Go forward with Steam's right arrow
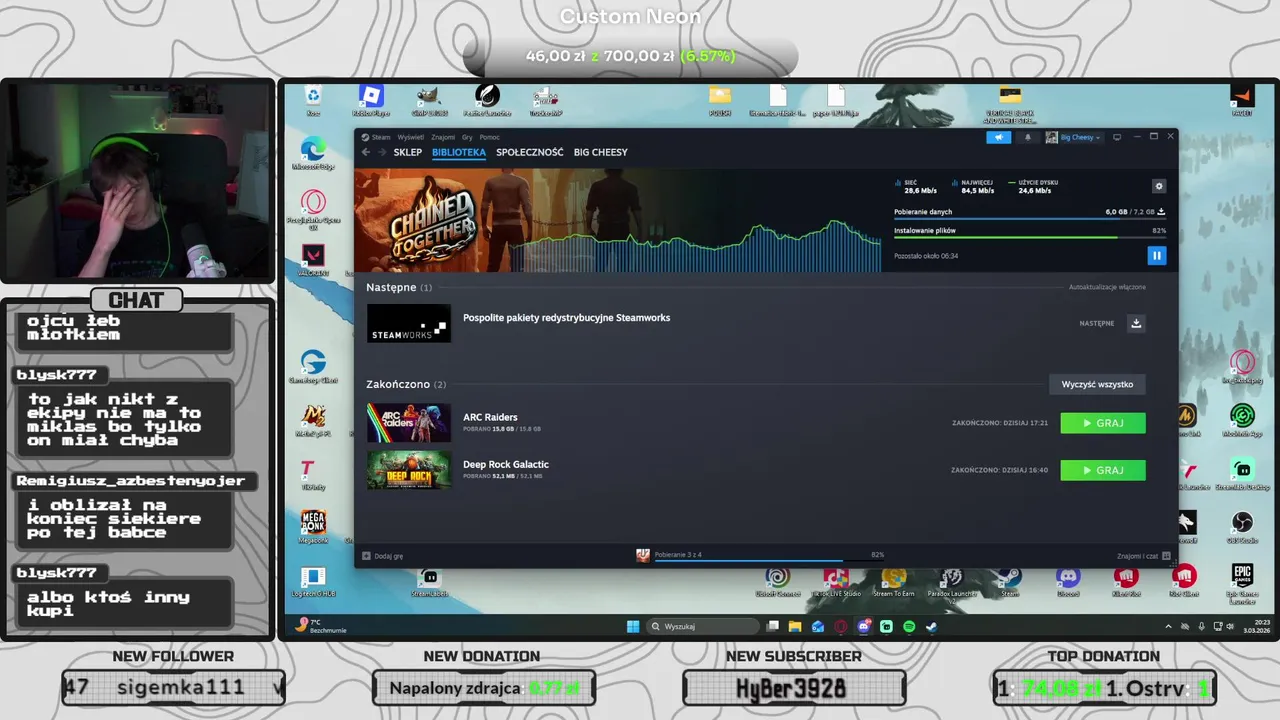The width and height of the screenshot is (1280, 720). pos(381,152)
